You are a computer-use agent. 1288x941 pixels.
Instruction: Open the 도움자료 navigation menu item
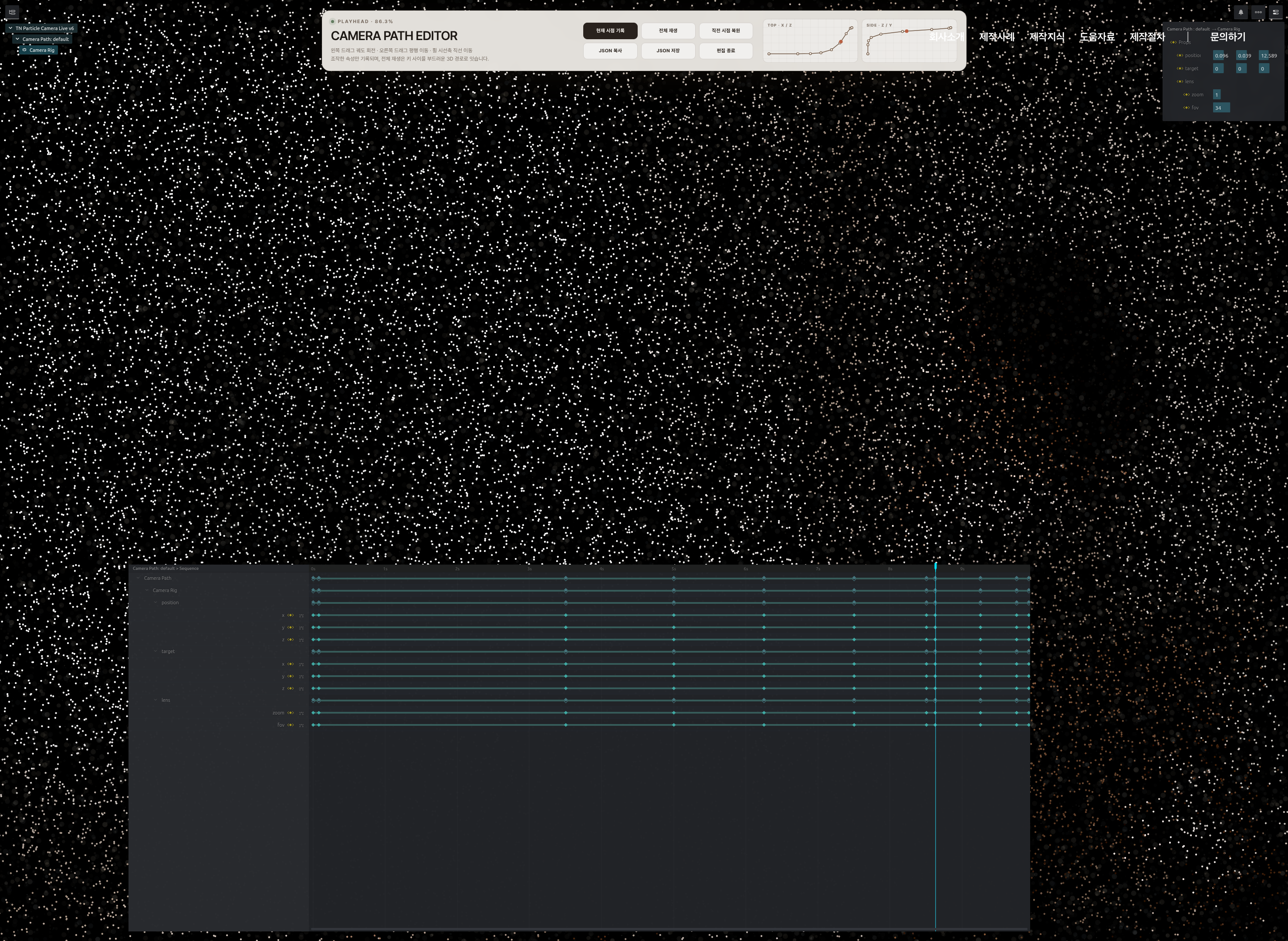[1097, 37]
